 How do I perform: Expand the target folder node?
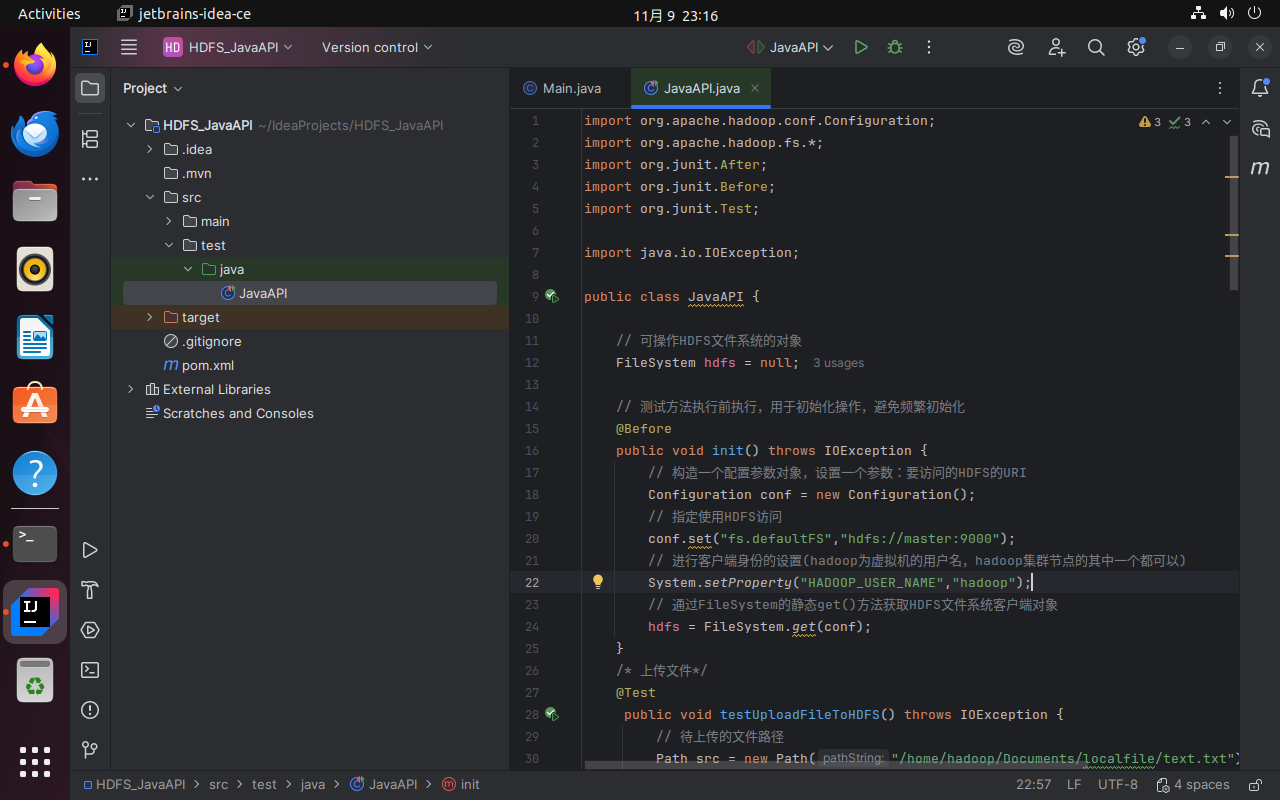pyautogui.click(x=149, y=317)
